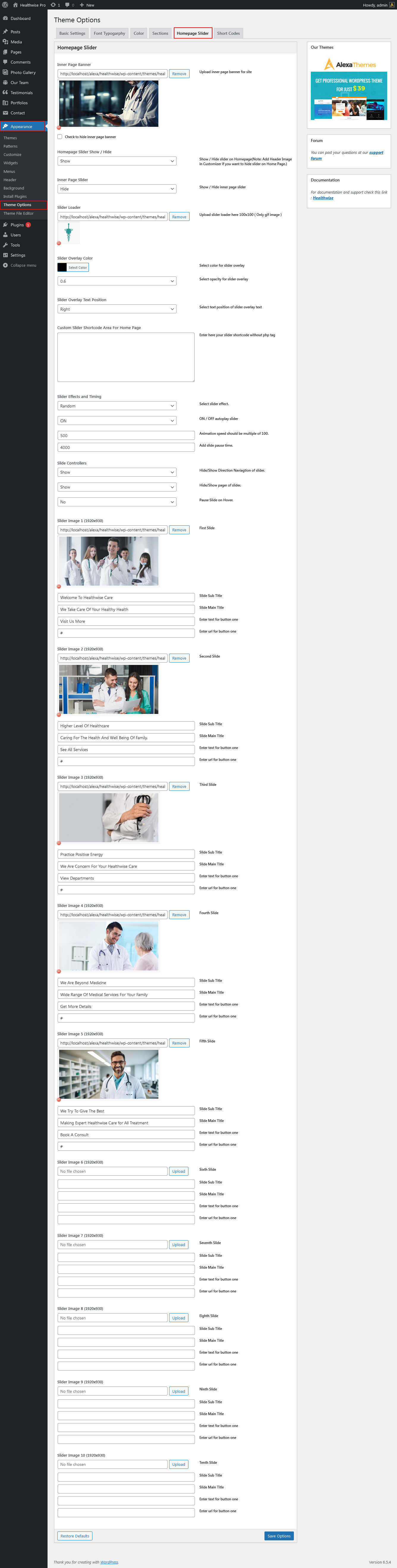The height and width of the screenshot is (1568, 397).
Task: Open the Posts pin icon
Action: (x=5, y=32)
